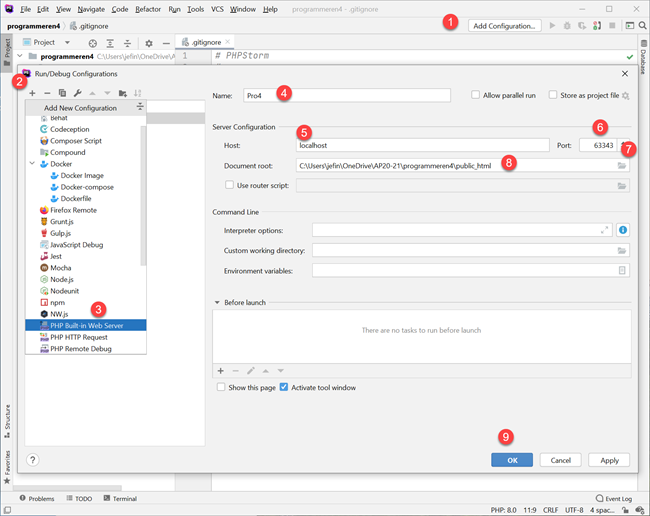Move configuration down arrow in dialog toolbar
650x516 pixels.
click(107, 93)
